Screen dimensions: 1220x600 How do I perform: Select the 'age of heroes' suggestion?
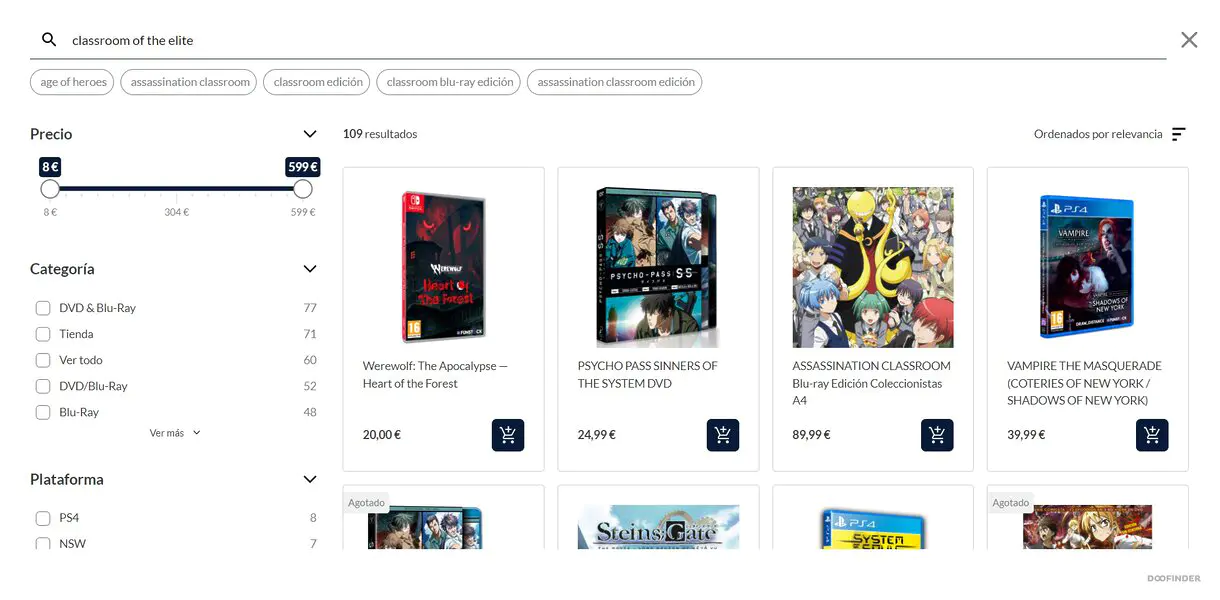click(74, 82)
